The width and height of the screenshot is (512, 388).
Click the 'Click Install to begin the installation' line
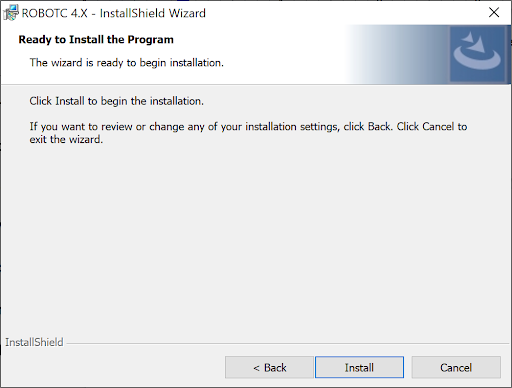point(117,101)
